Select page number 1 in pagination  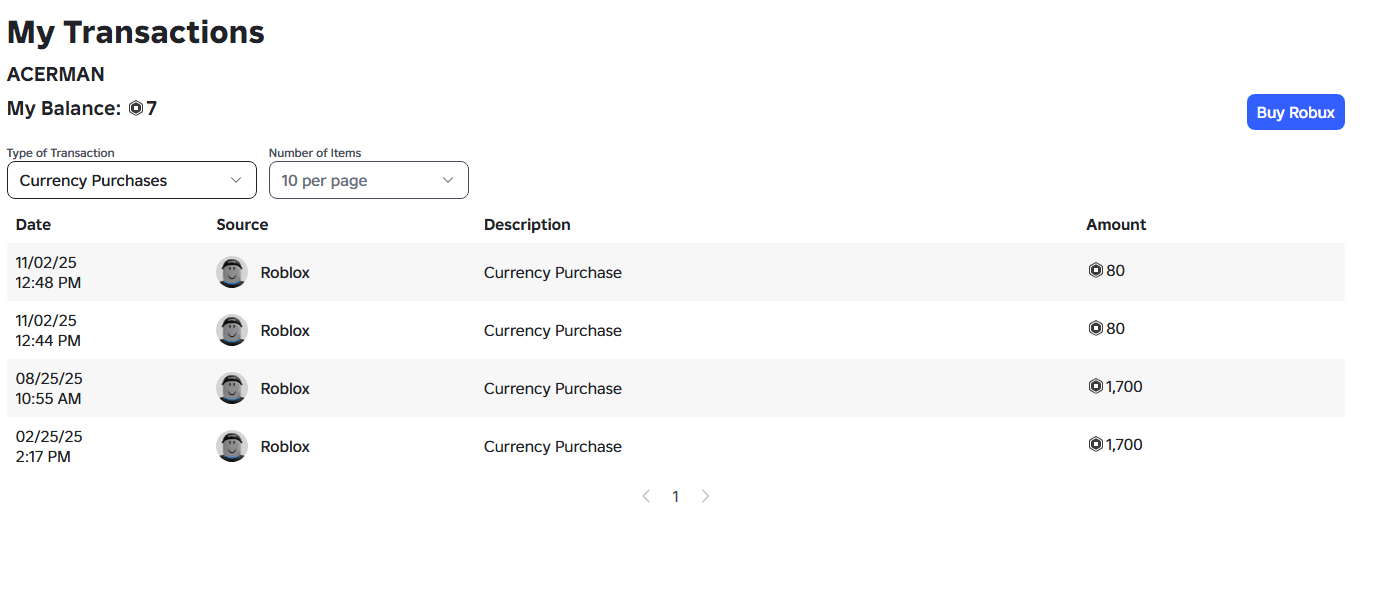tap(675, 496)
